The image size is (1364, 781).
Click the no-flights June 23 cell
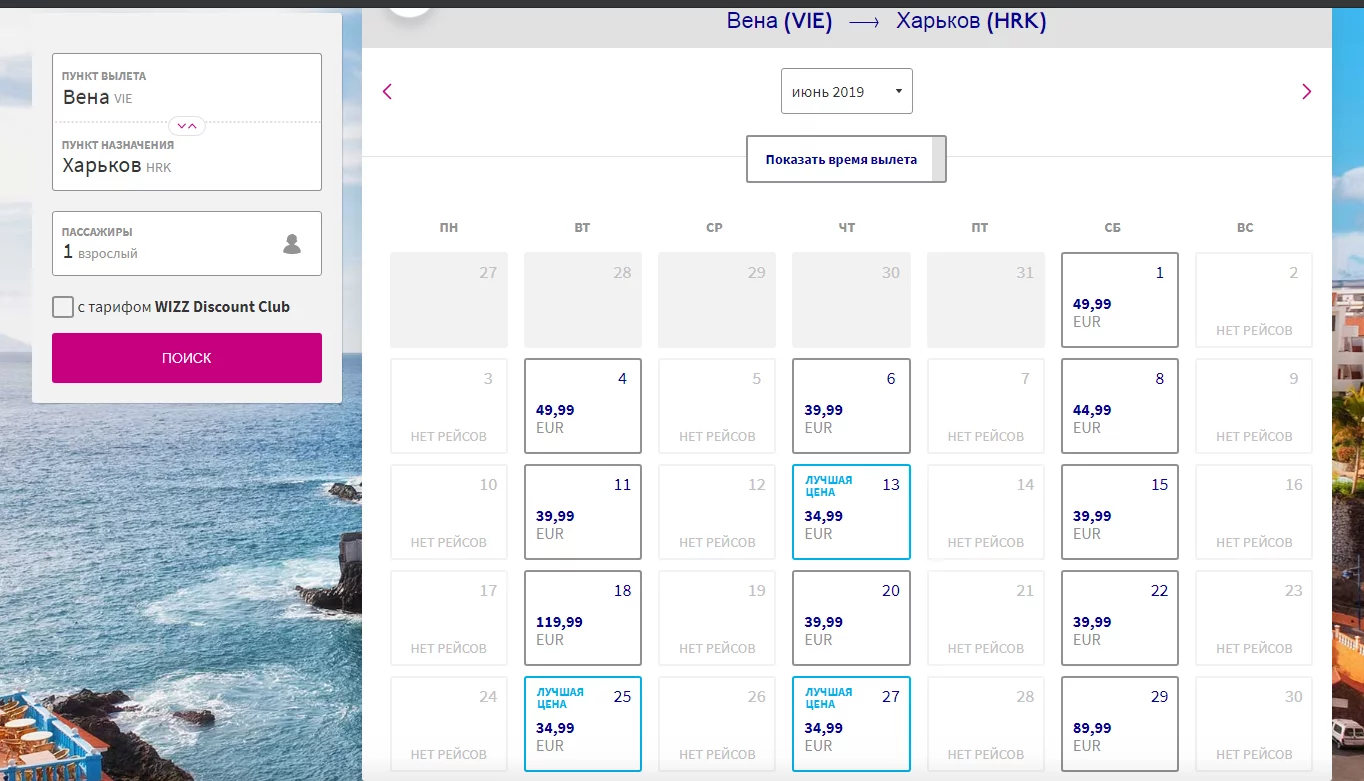pyautogui.click(x=1254, y=618)
